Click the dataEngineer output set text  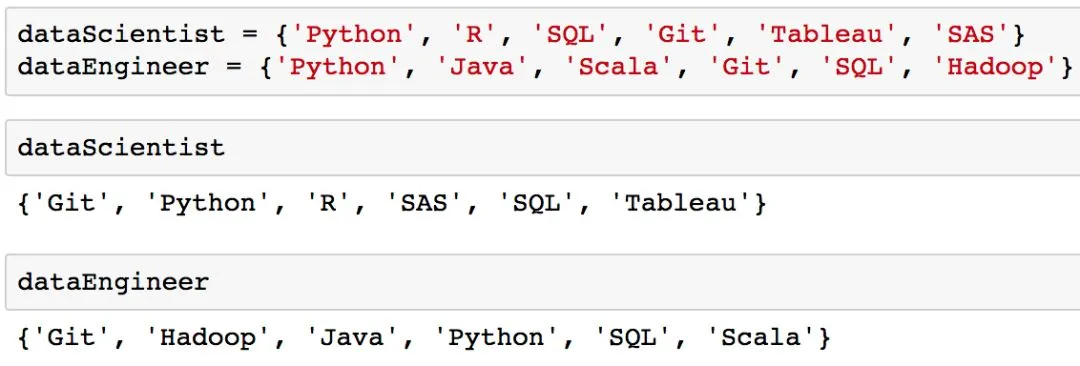(x=424, y=338)
